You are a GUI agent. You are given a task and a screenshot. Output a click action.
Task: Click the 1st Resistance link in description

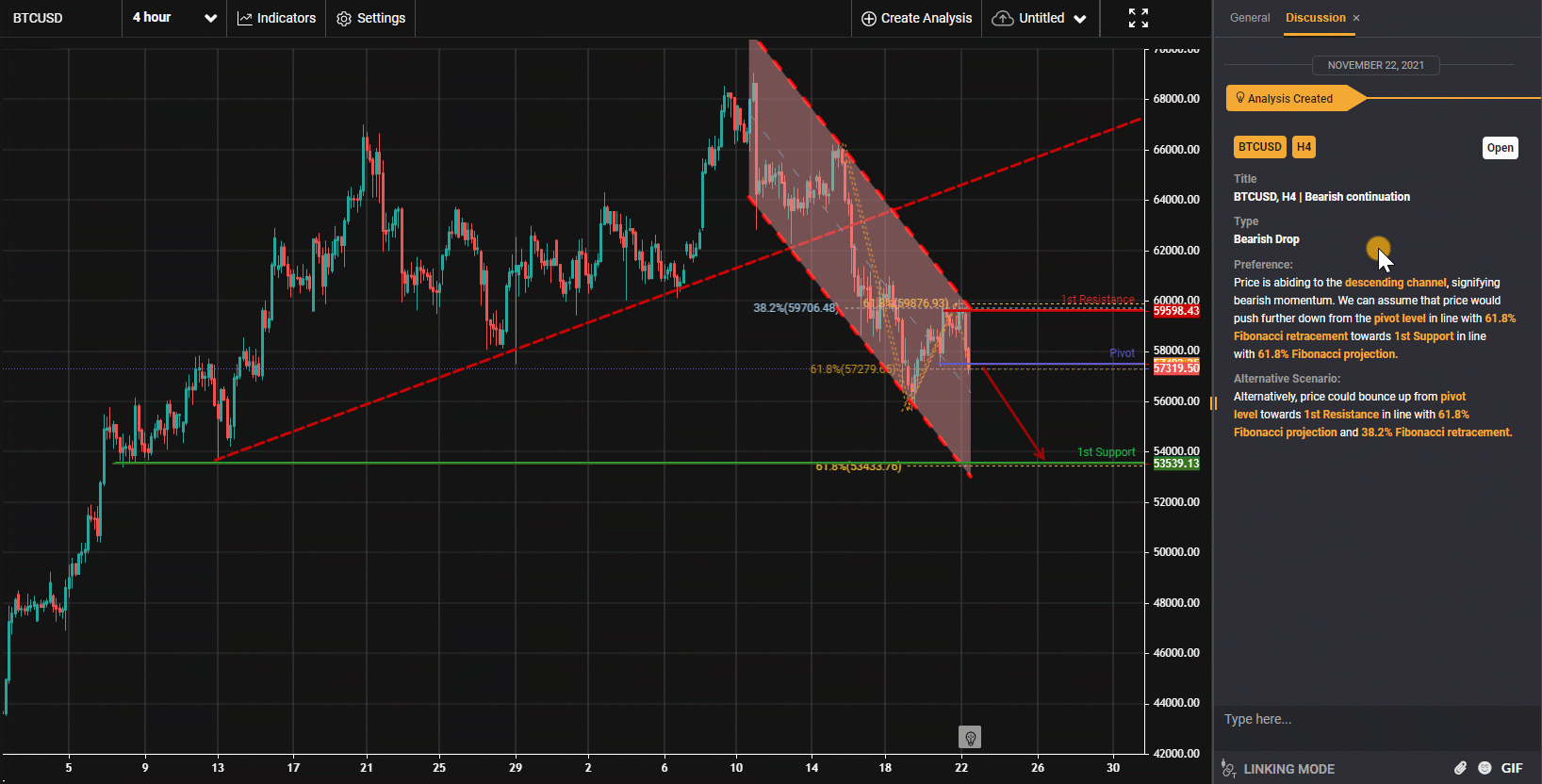point(1341,415)
